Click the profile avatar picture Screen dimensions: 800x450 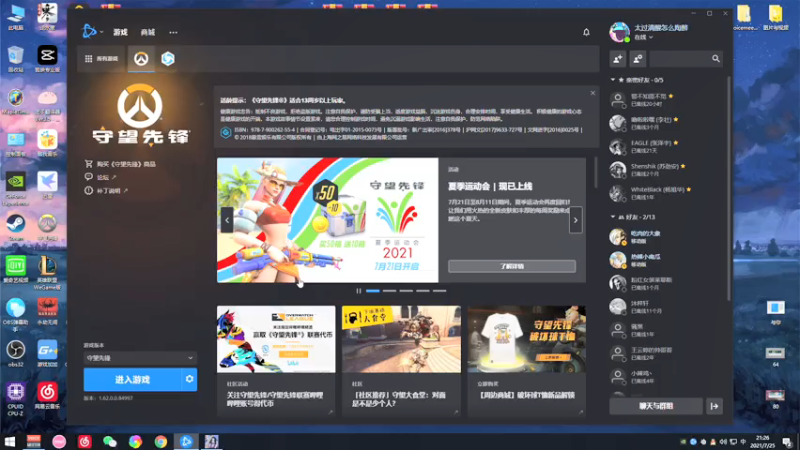coord(619,32)
